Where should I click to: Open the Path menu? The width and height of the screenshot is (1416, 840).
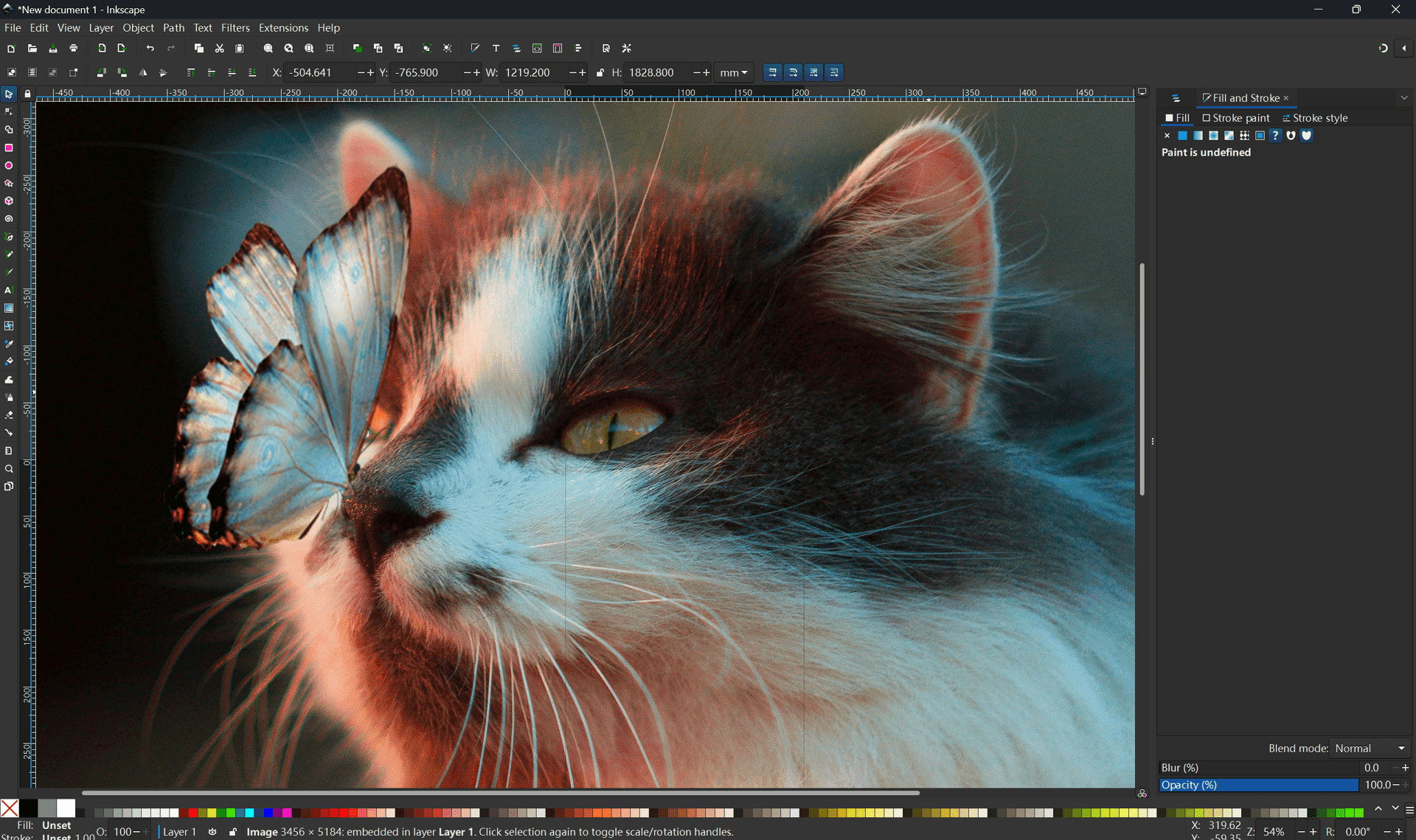[173, 27]
